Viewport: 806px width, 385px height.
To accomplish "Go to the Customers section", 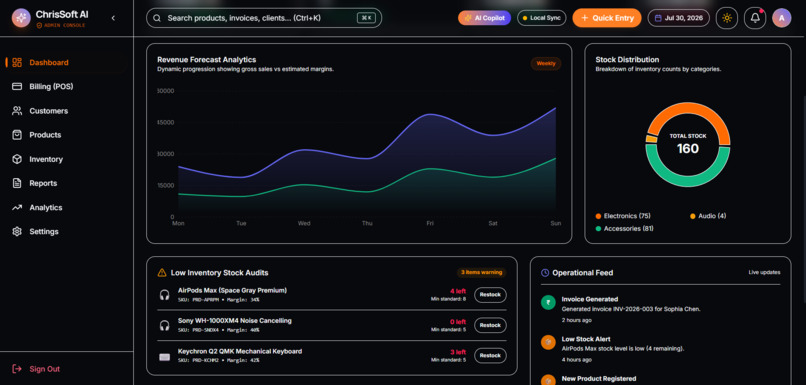I will [66, 111].
